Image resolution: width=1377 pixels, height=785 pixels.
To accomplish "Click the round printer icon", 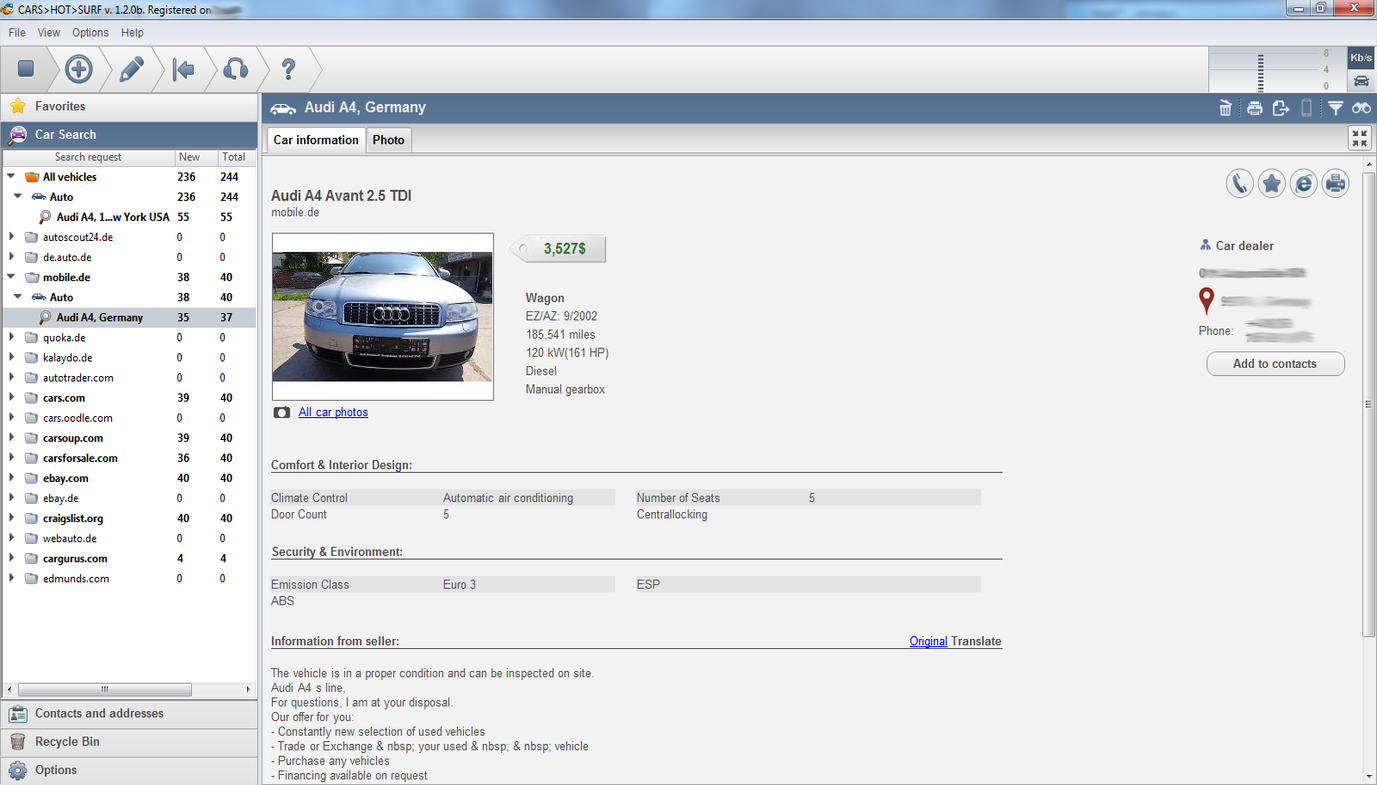I will point(1335,183).
